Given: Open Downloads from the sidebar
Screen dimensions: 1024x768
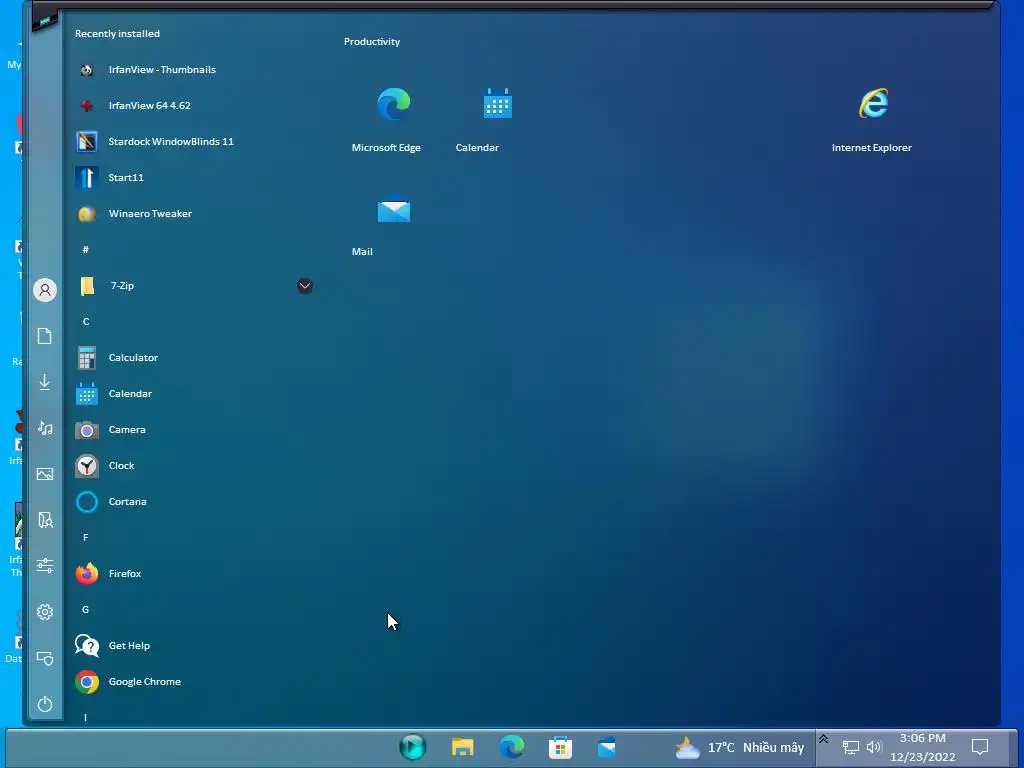Looking at the screenshot, I should coord(45,382).
